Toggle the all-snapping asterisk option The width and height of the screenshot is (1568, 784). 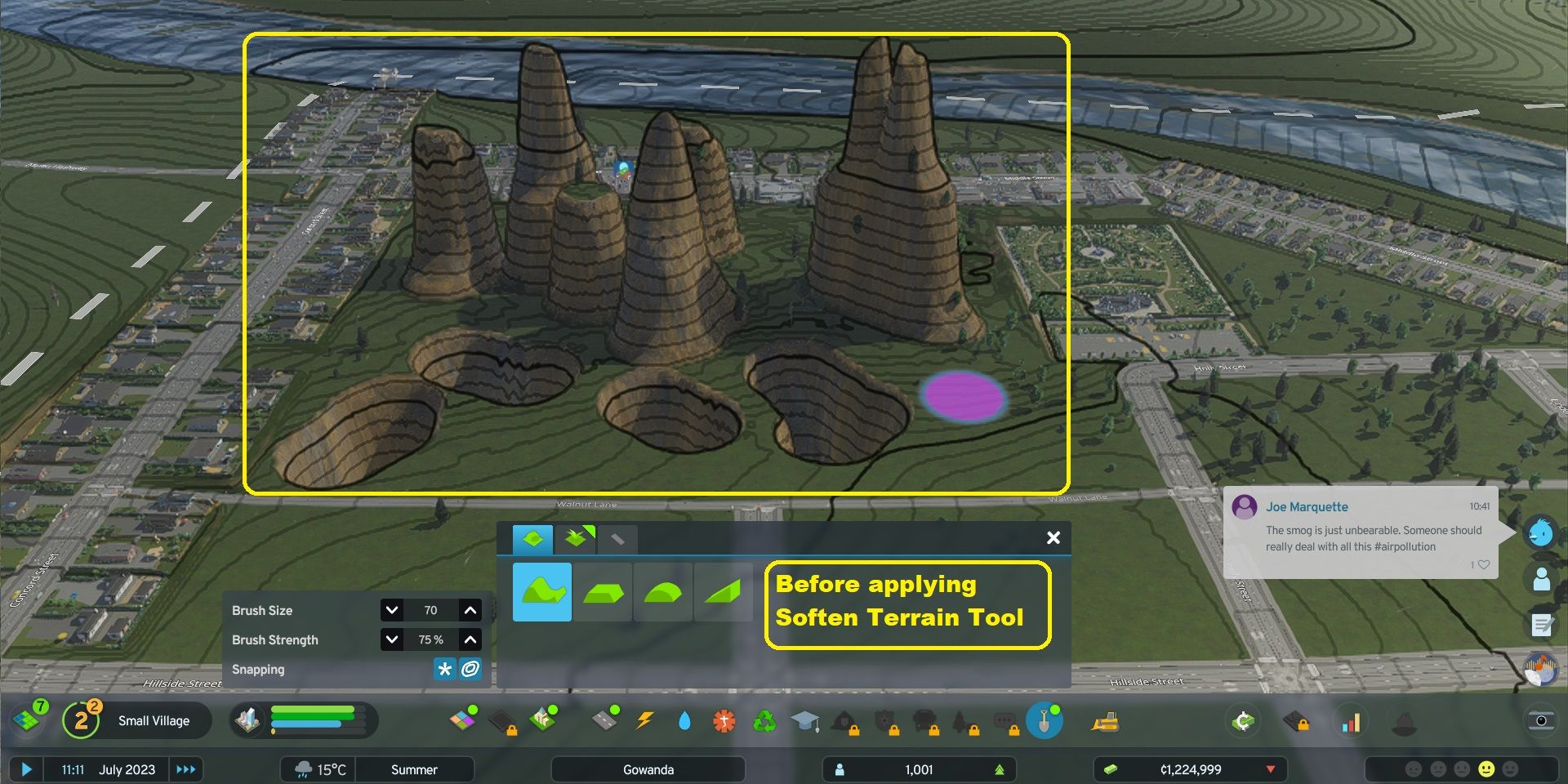click(x=444, y=669)
